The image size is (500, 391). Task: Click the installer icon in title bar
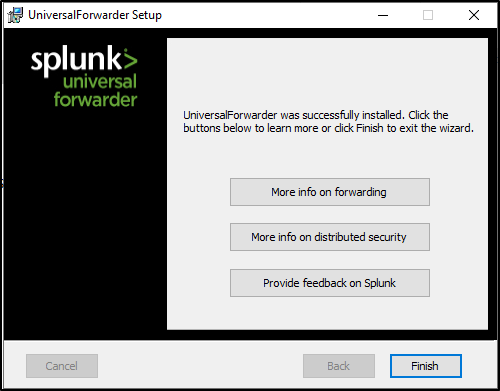[x=15, y=15]
